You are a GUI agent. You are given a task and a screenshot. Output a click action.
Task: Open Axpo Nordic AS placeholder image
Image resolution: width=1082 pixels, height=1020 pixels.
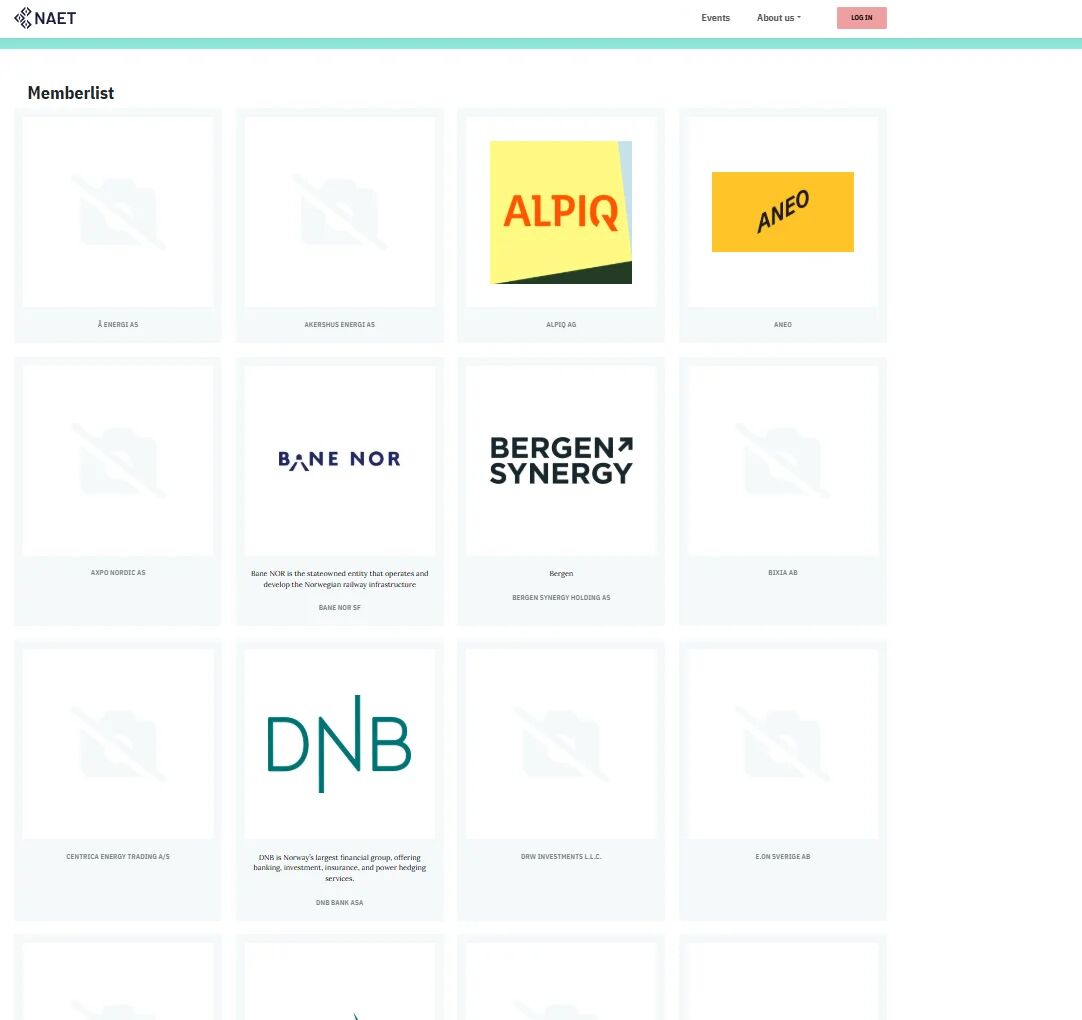coord(118,460)
